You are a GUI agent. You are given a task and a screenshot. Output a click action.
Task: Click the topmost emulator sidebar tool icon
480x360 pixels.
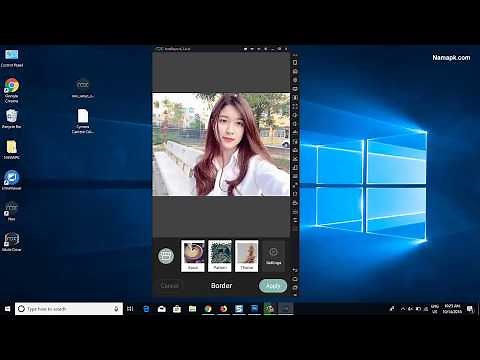(295, 62)
